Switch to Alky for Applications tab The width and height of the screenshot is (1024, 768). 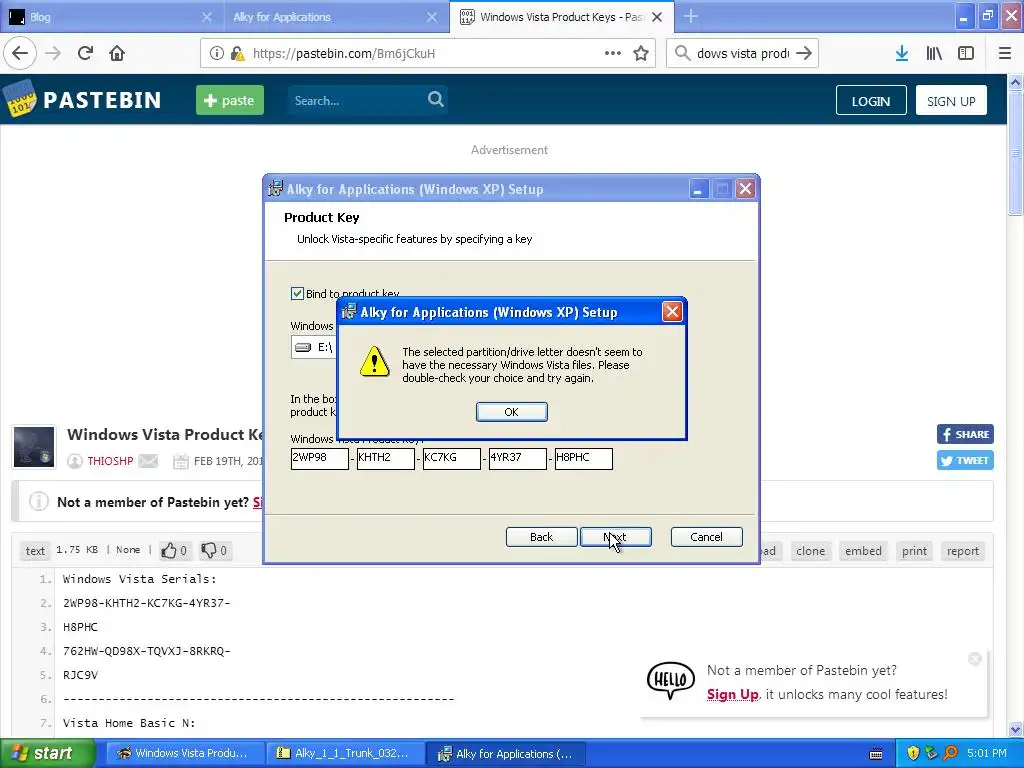click(336, 17)
